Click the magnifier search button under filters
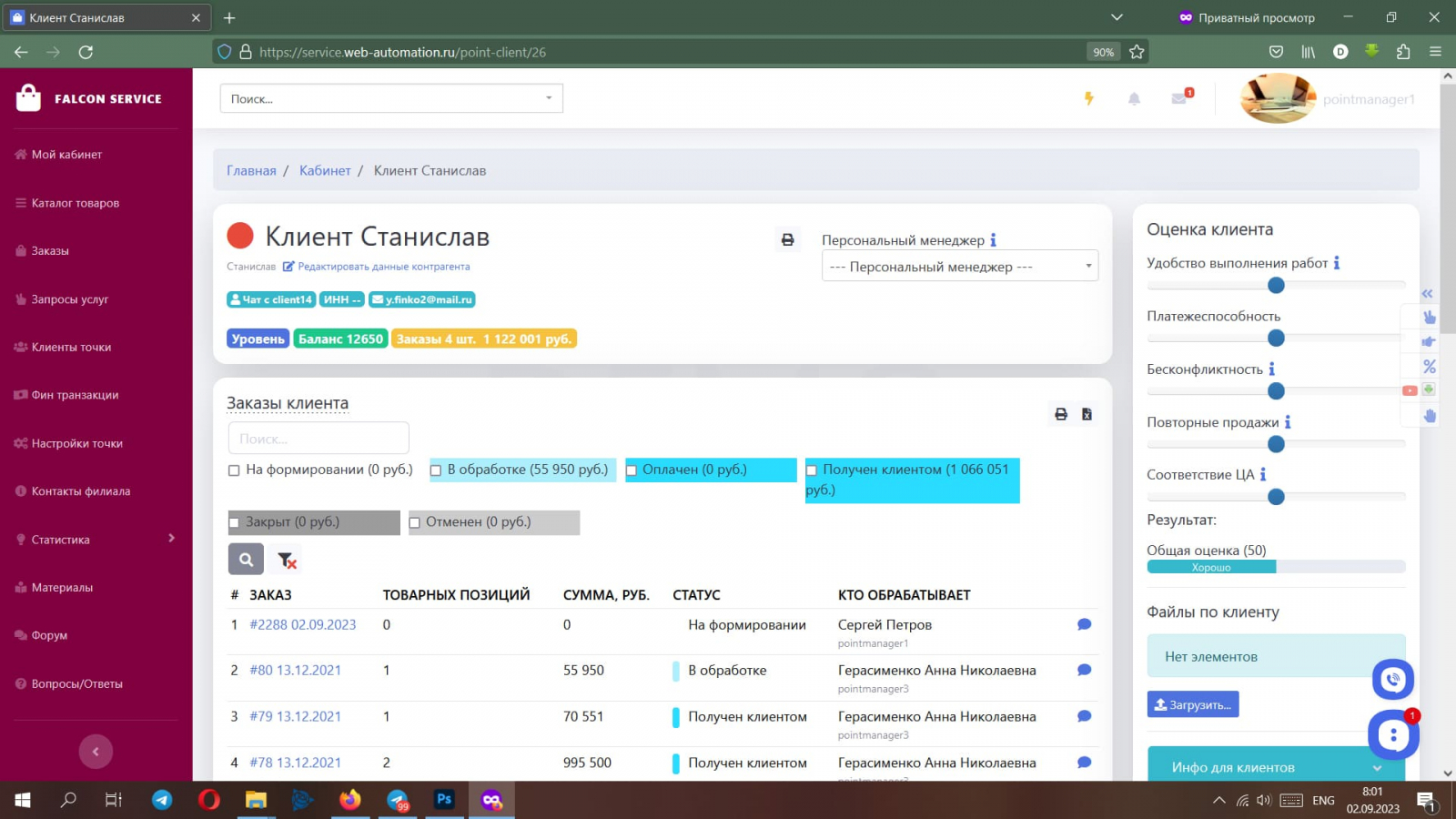Image resolution: width=1456 pixels, height=819 pixels. [x=246, y=559]
